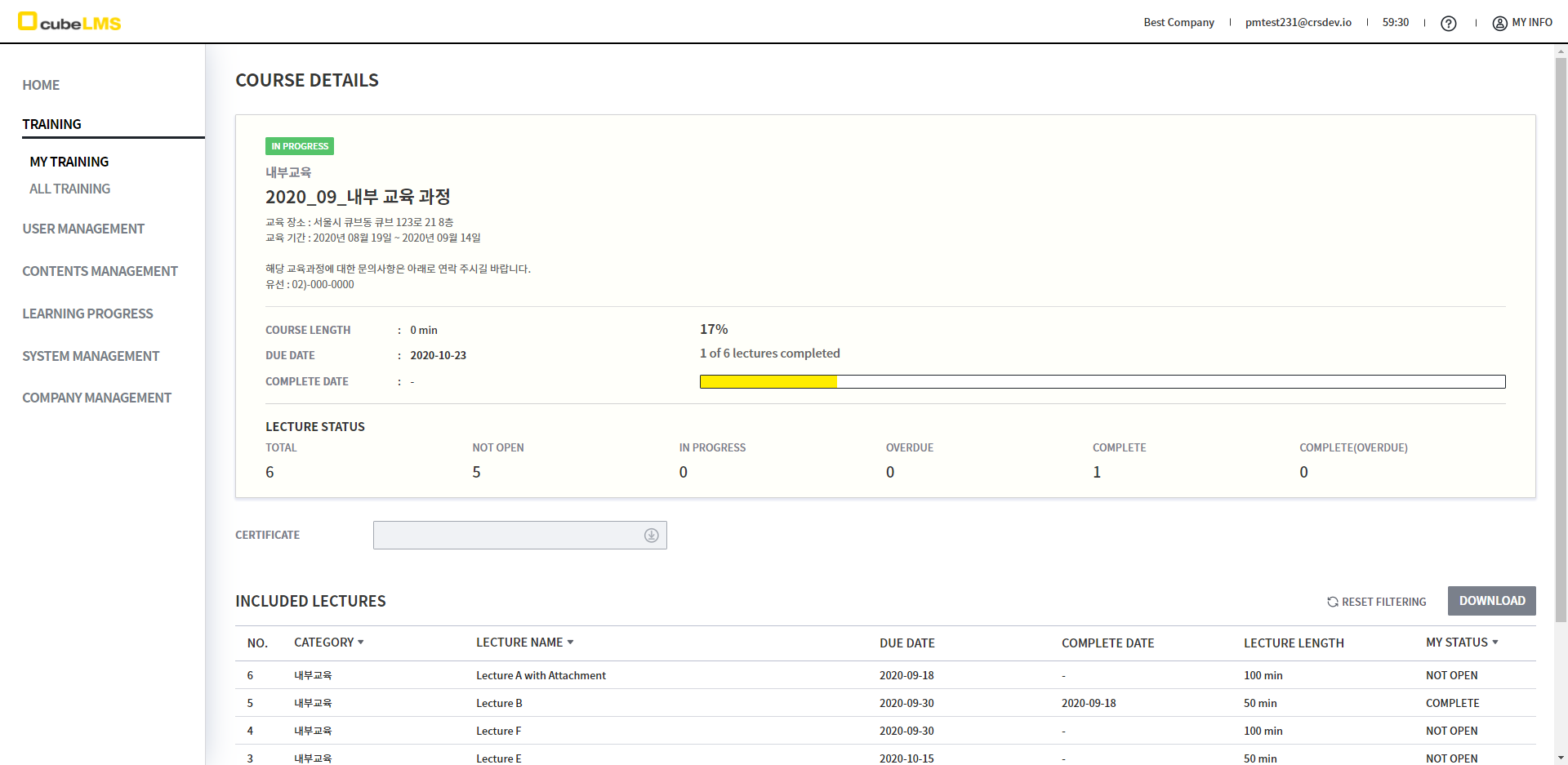Expand the CATEGORY column filter
This screenshot has height=765, width=1568.
click(360, 643)
